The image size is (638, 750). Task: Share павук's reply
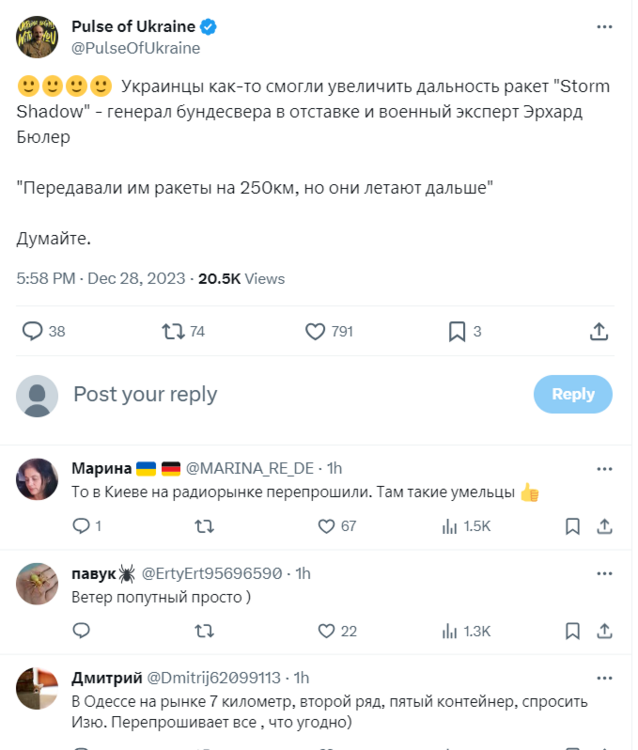click(605, 631)
